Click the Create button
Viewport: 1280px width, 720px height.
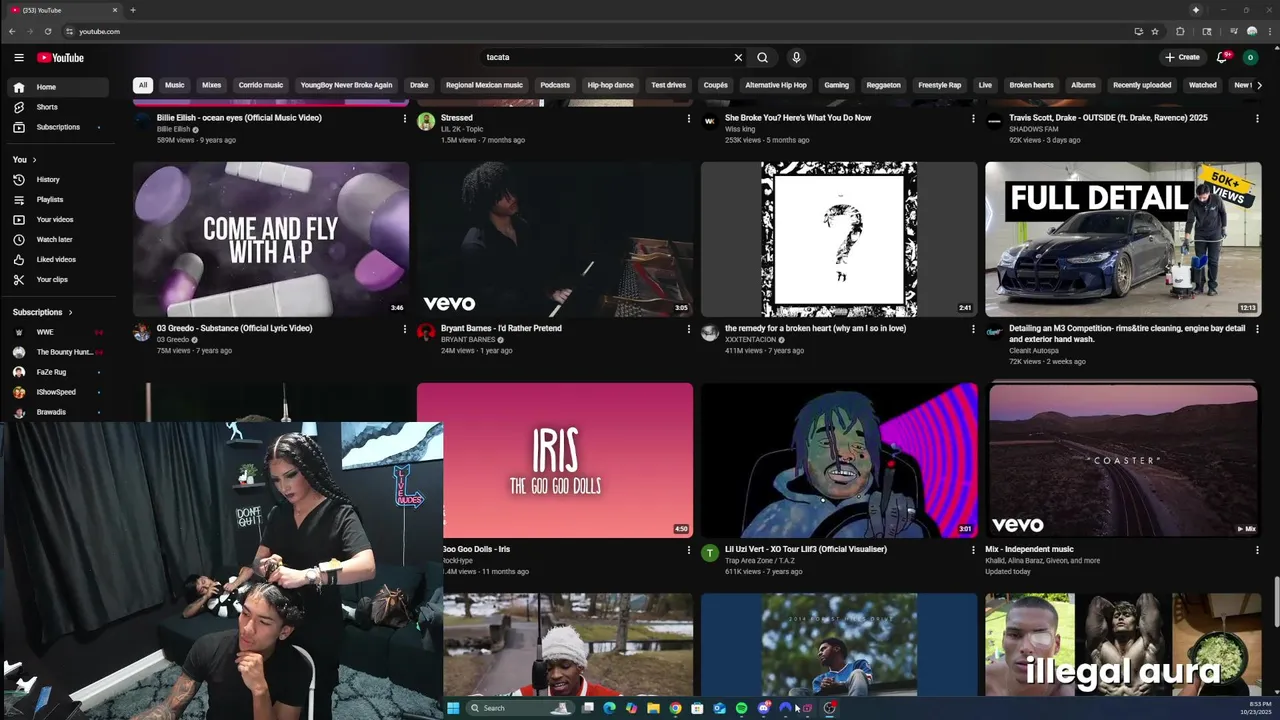[x=1182, y=57]
